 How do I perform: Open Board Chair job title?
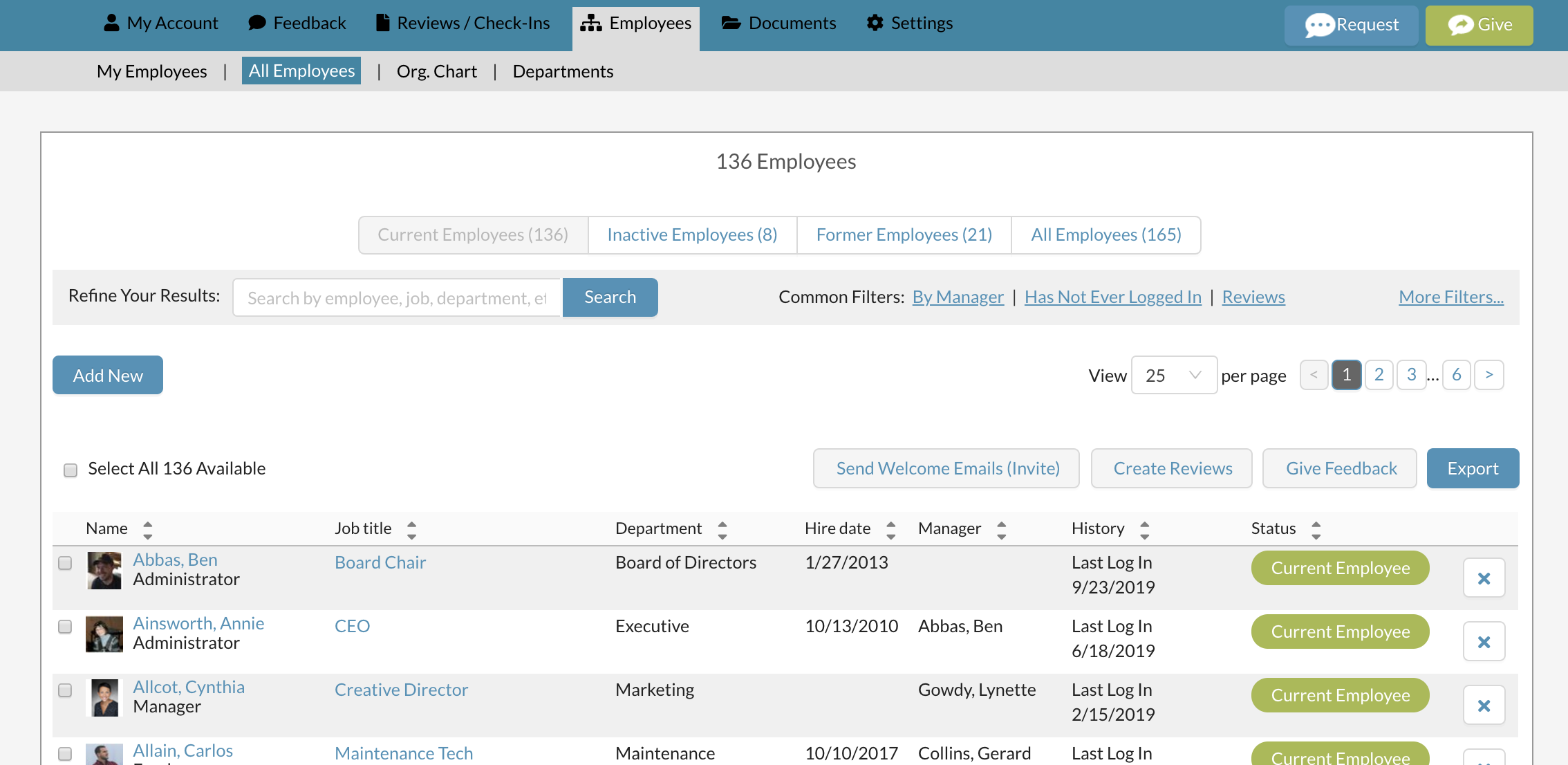[x=380, y=562]
